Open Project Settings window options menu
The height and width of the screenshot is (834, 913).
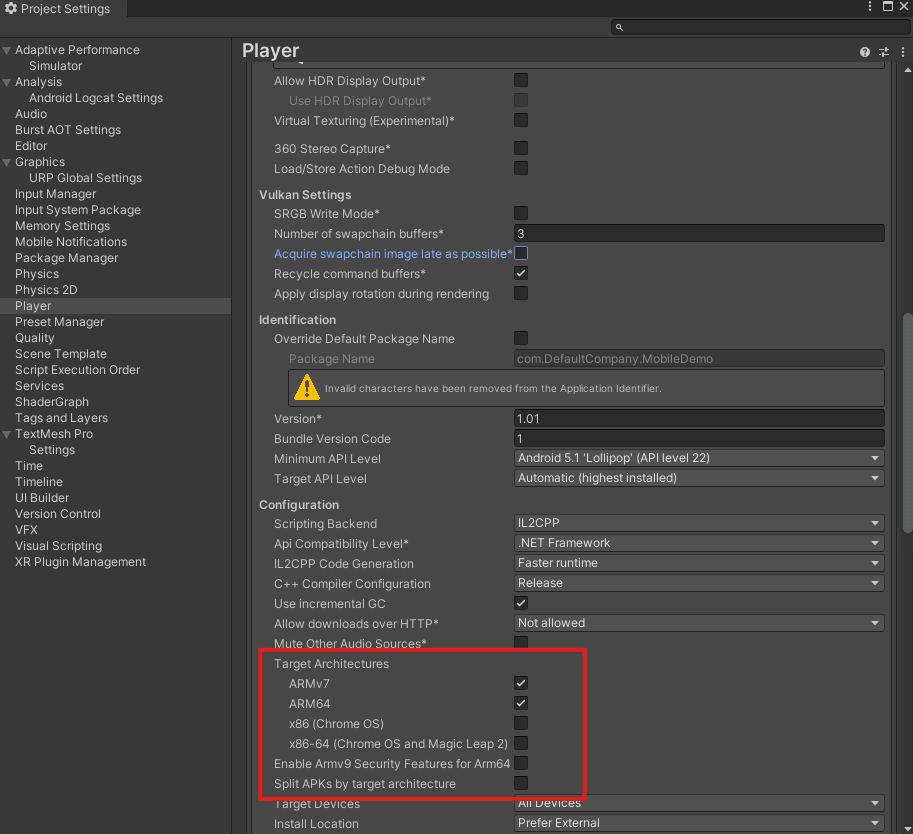(870, 6)
